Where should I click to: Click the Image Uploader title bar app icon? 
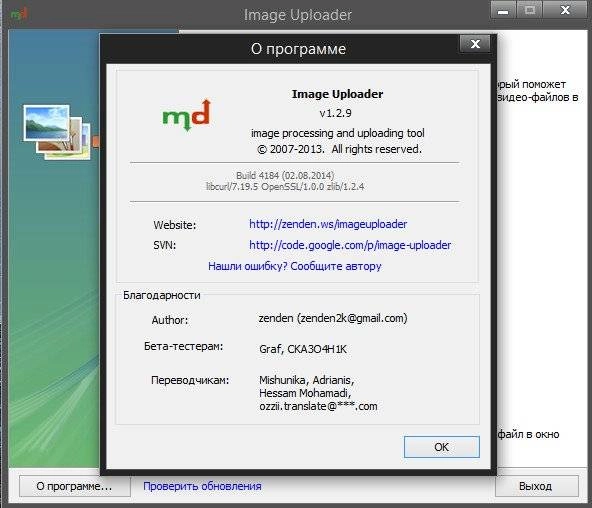click(x=19, y=15)
